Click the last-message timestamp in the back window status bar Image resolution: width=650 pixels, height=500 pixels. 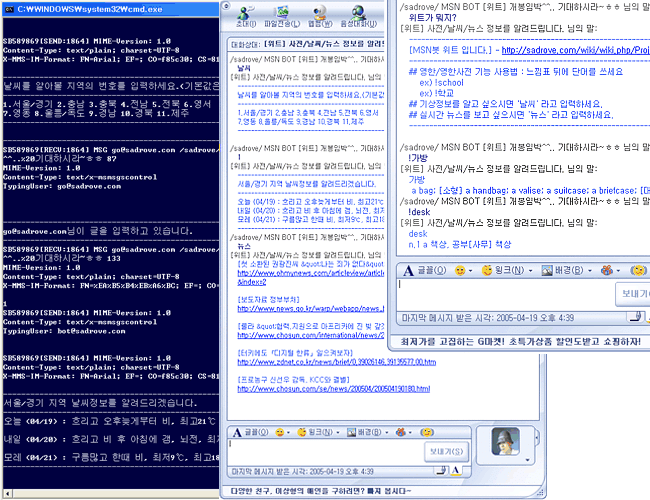(302, 471)
